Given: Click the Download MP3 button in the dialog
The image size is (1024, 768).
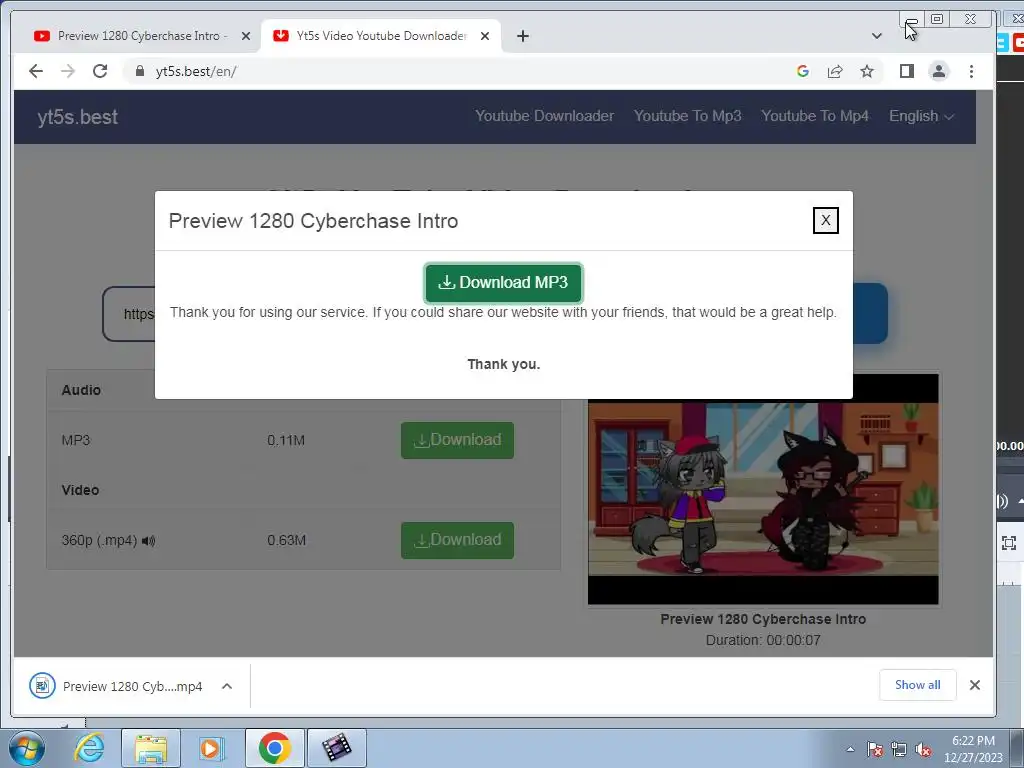Looking at the screenshot, I should (x=503, y=283).
